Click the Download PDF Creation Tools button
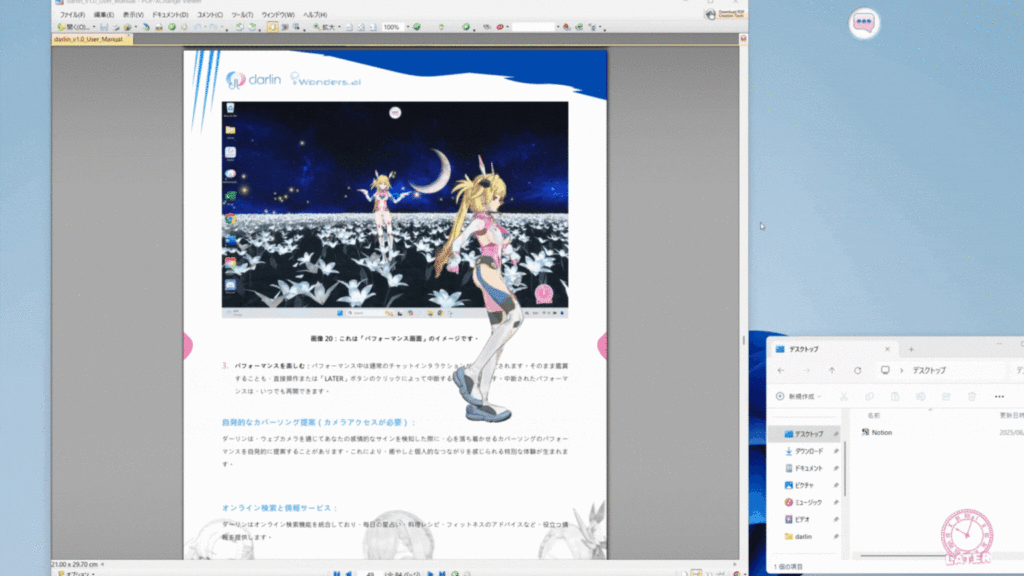 725,14
